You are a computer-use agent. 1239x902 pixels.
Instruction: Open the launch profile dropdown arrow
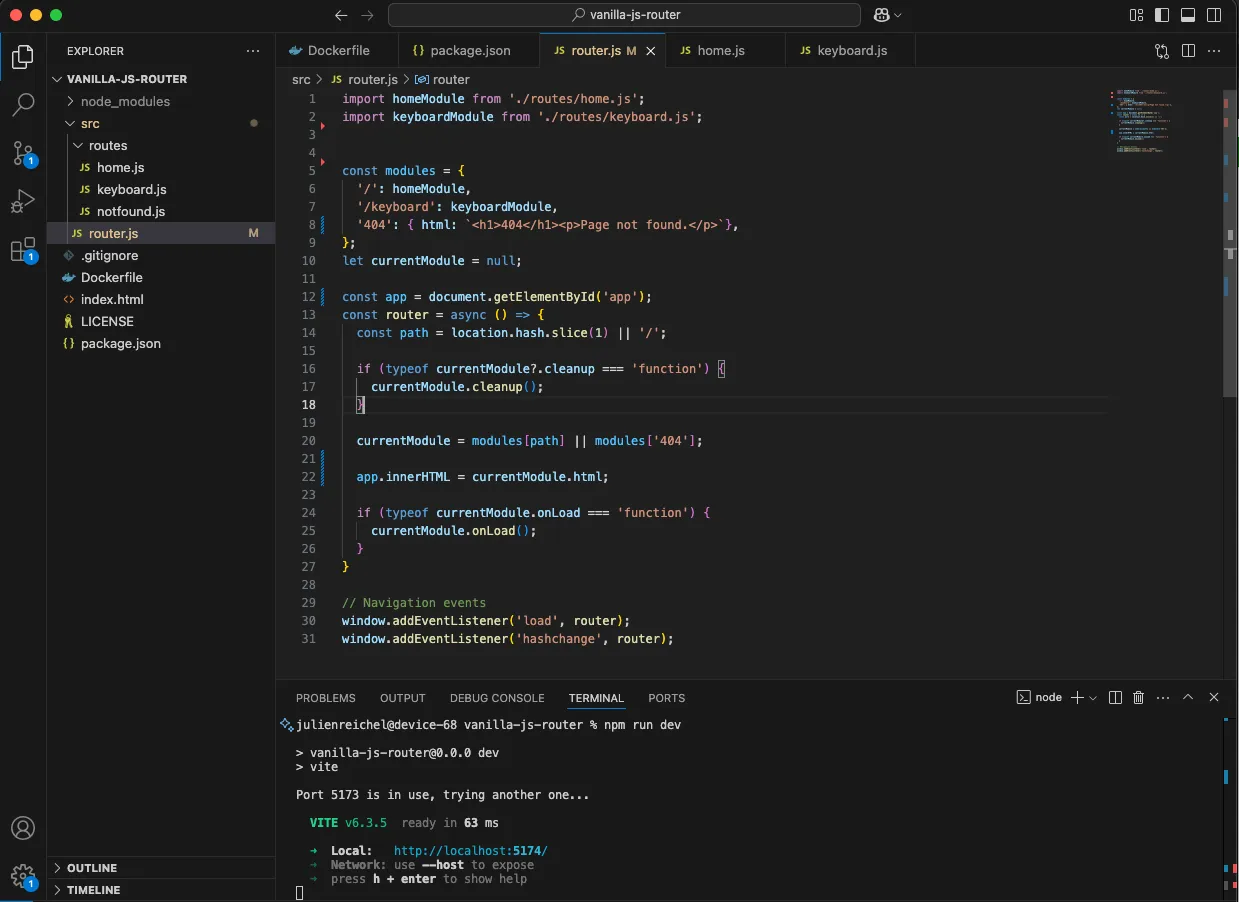point(1093,698)
